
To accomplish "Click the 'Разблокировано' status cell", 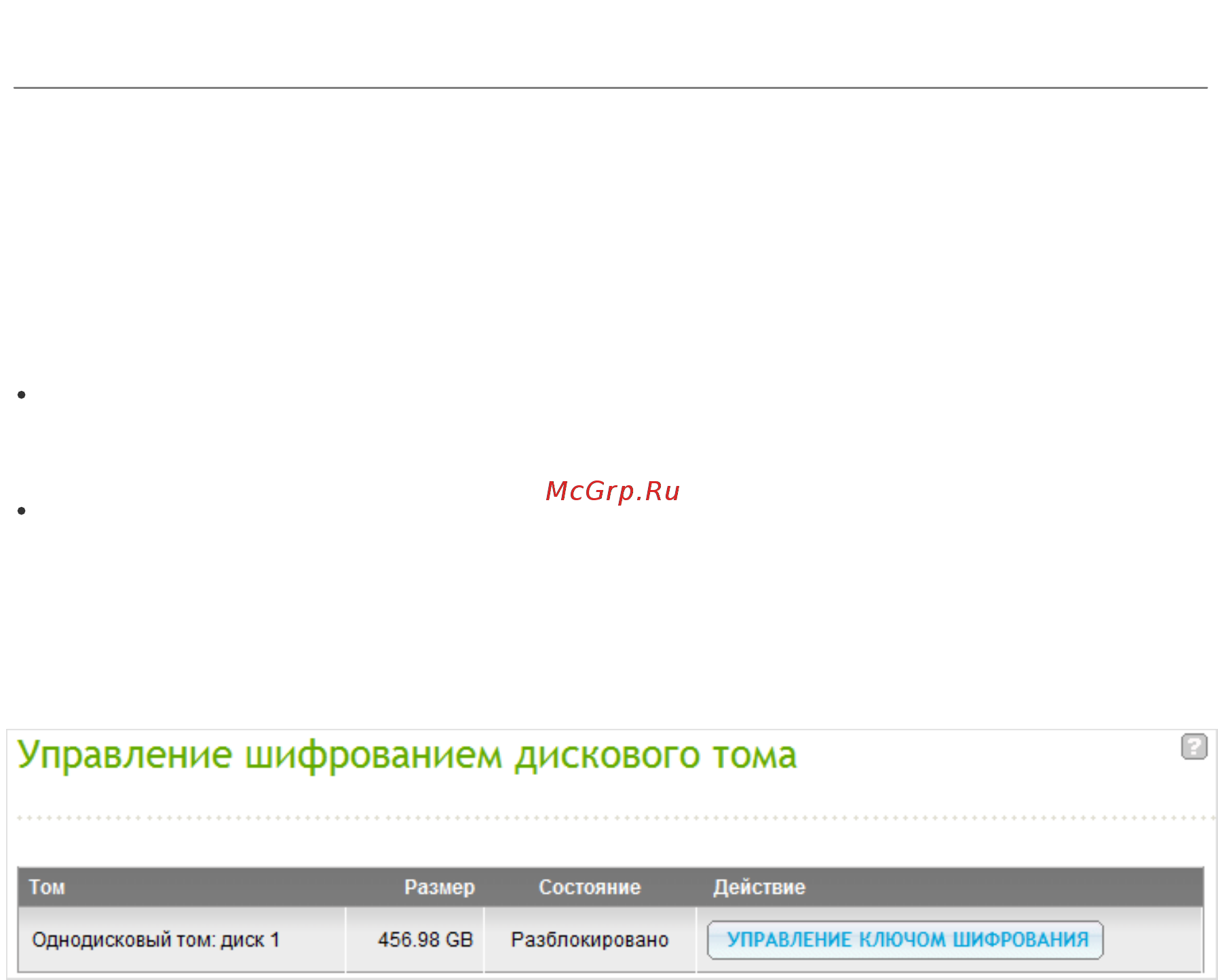I will 590,940.
